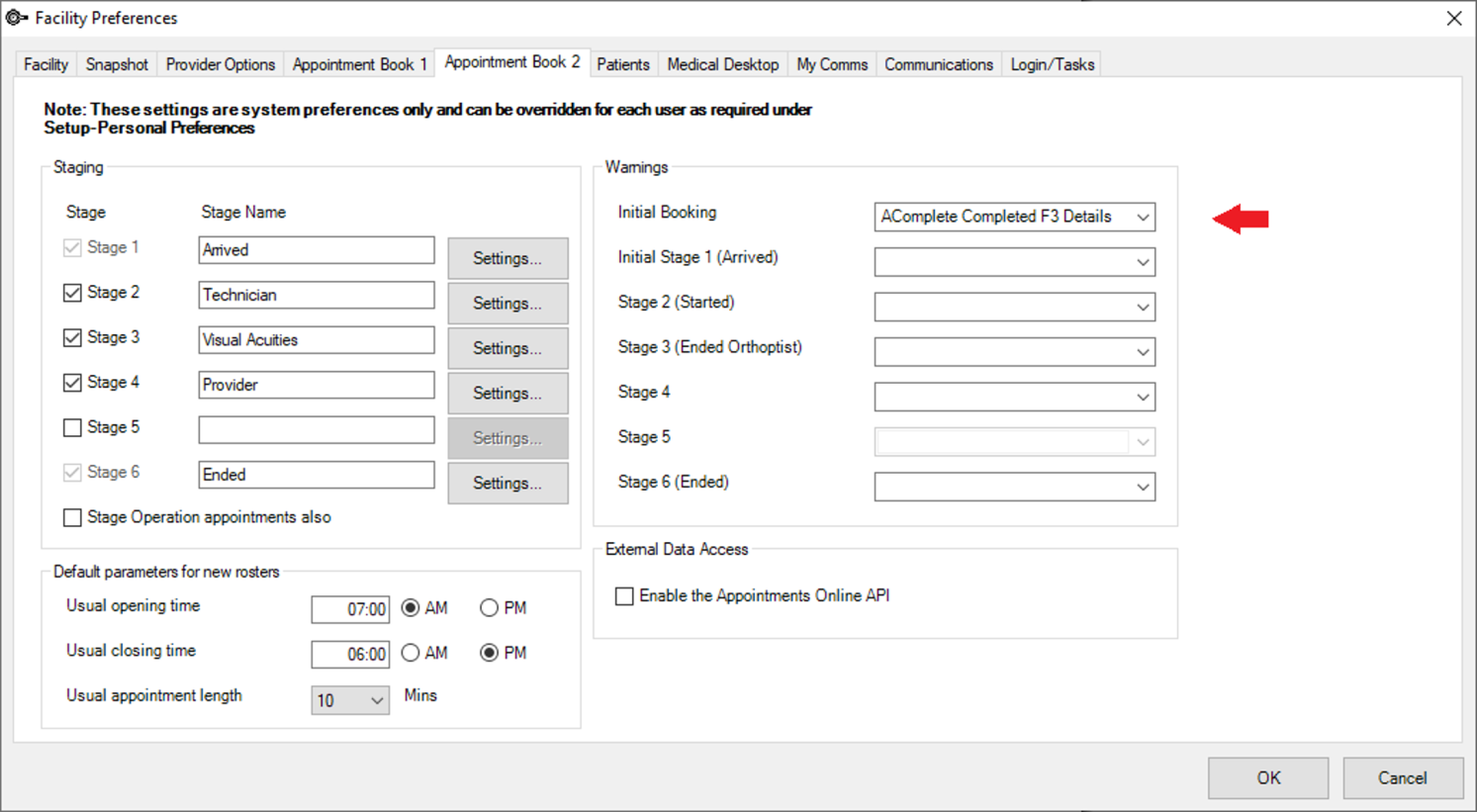Open the My Comms tab
The width and height of the screenshot is (1477, 812).
[832, 64]
